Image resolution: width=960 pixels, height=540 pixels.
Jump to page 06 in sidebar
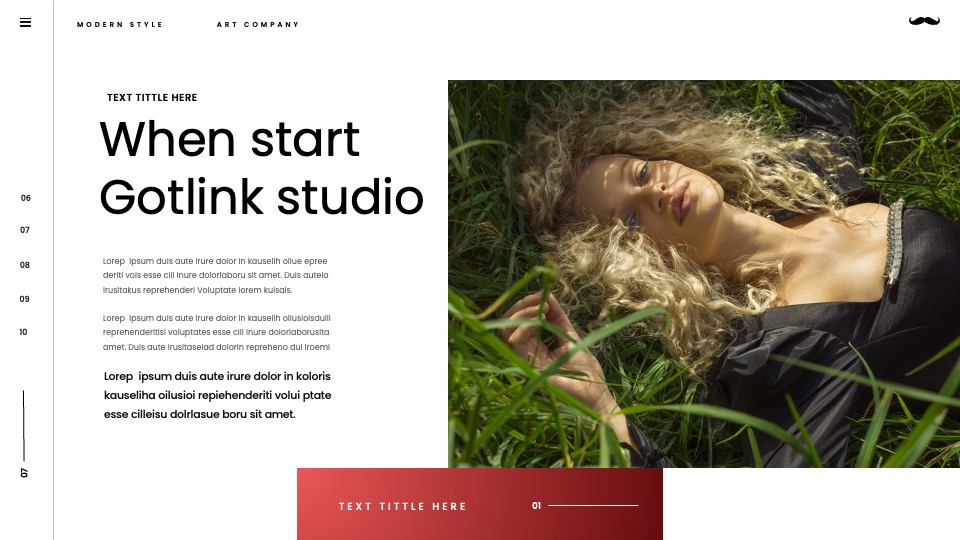pyautogui.click(x=25, y=198)
